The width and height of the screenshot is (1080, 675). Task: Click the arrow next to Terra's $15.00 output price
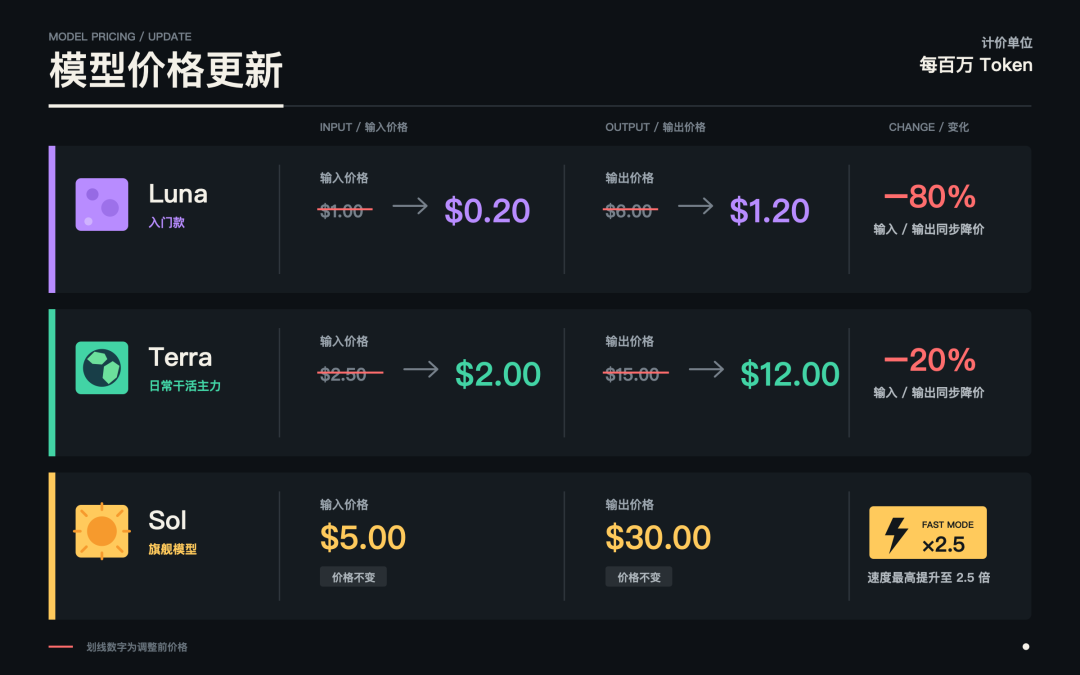(x=706, y=369)
